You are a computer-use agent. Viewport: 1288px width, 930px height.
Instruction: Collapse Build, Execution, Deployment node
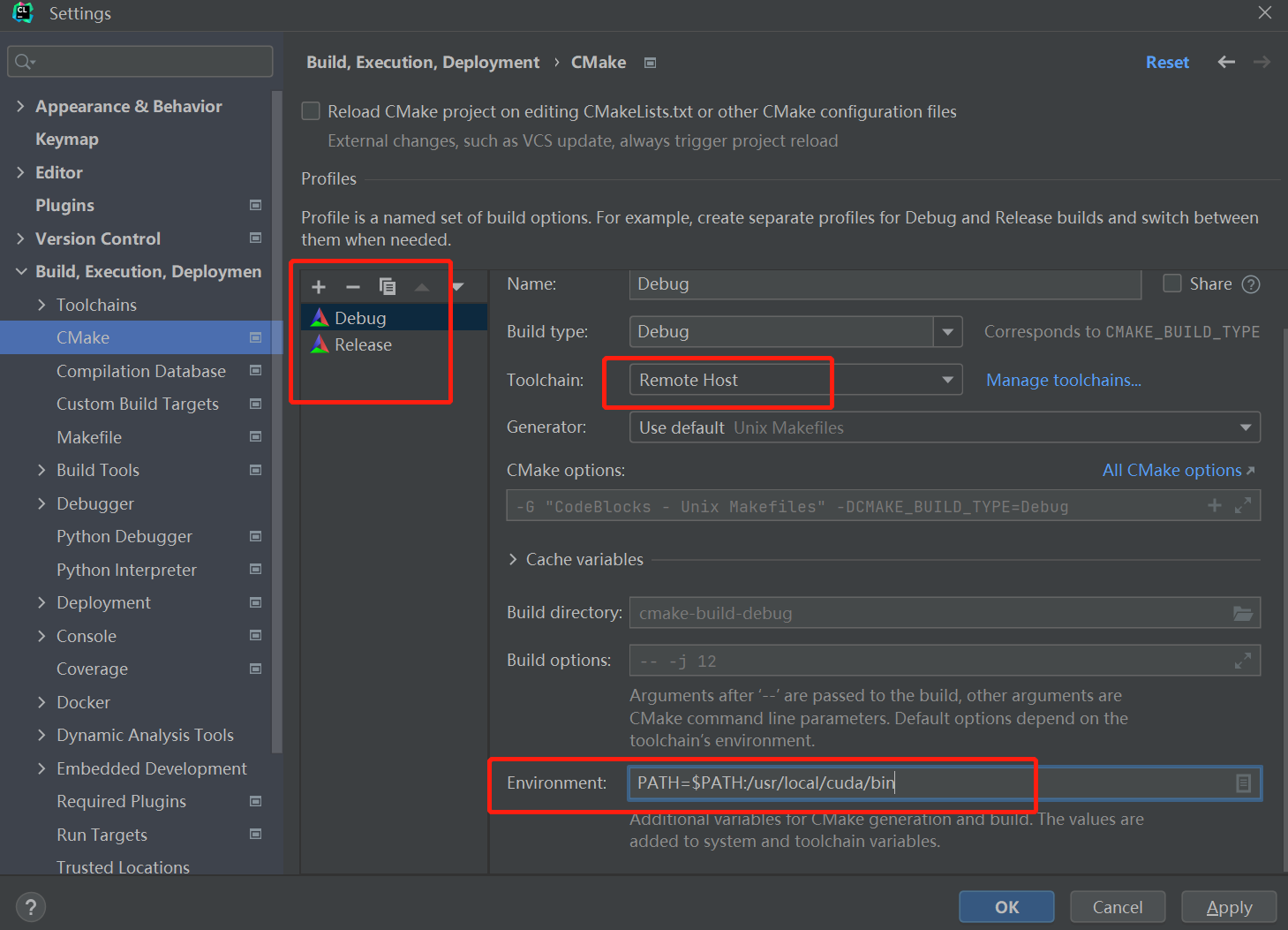point(20,271)
